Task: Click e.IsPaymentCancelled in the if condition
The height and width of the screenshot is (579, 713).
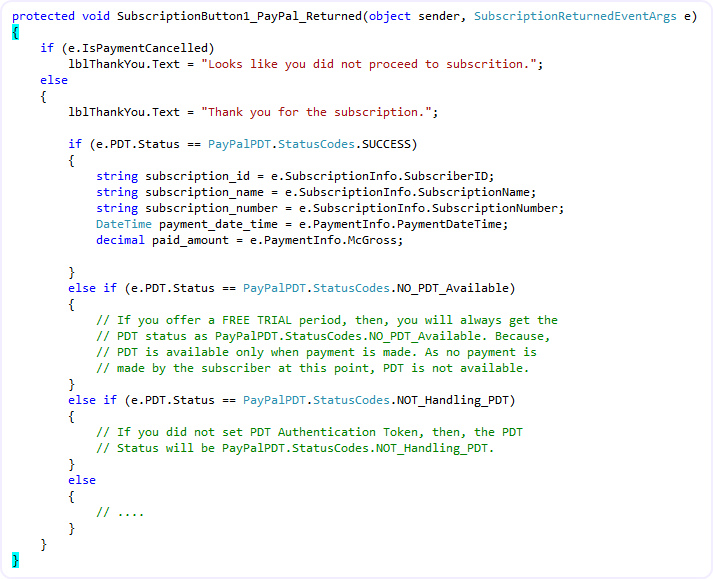Action: pyautogui.click(x=138, y=48)
